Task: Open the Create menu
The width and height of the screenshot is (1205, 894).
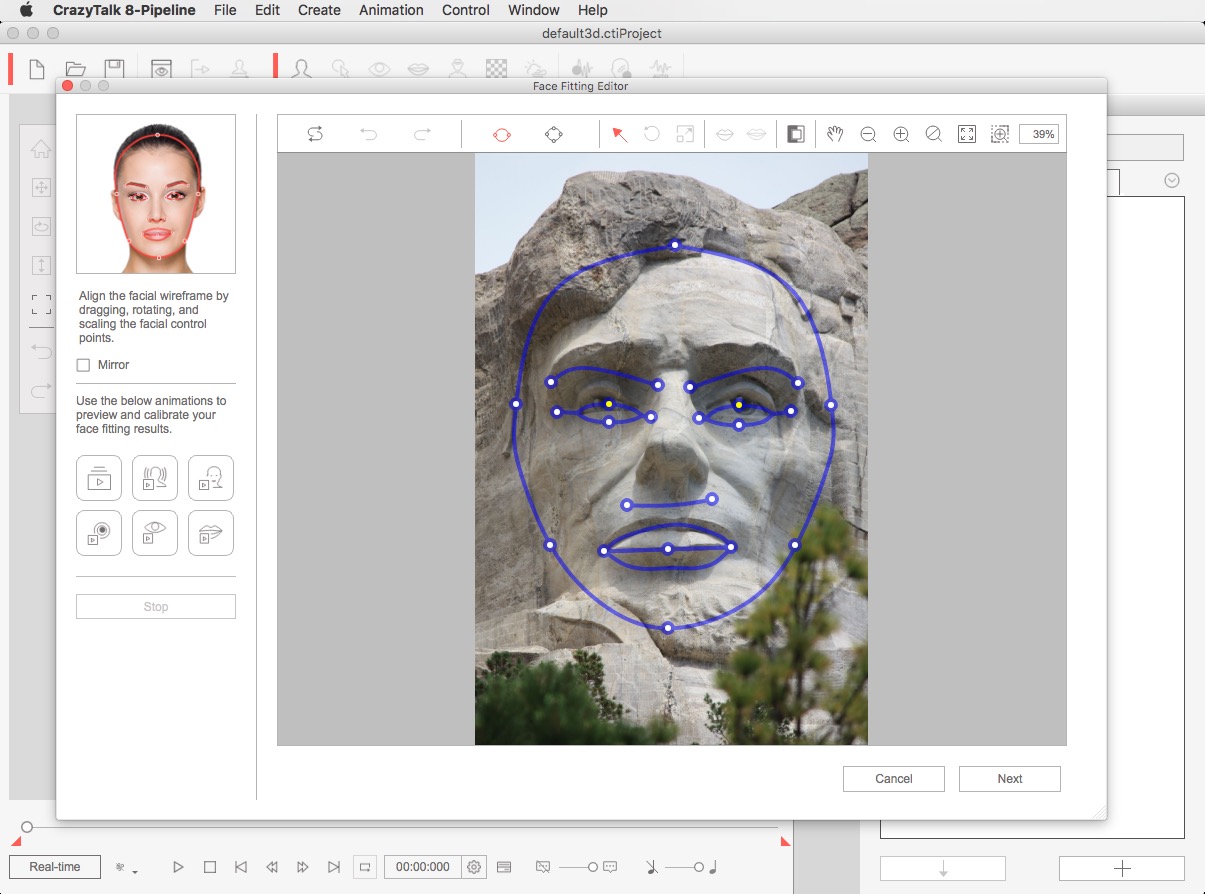Action: (x=319, y=10)
